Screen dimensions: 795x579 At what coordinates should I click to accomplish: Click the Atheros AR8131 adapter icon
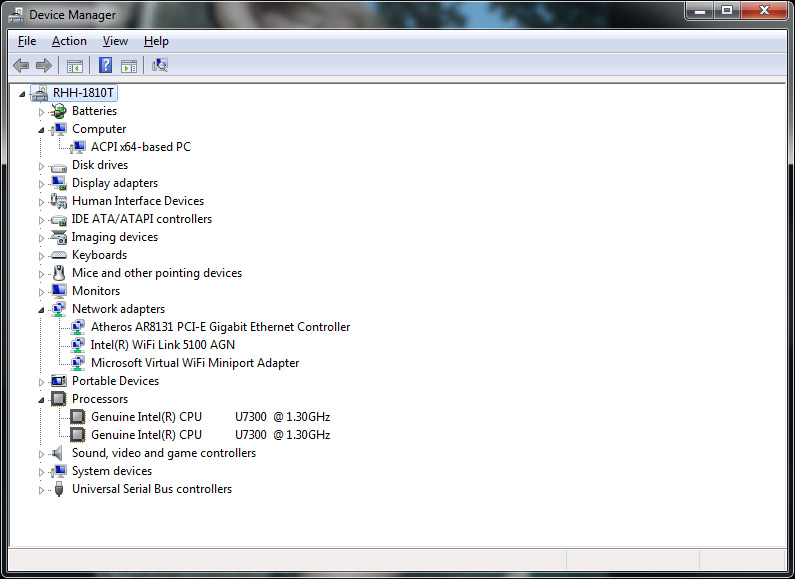pos(78,327)
